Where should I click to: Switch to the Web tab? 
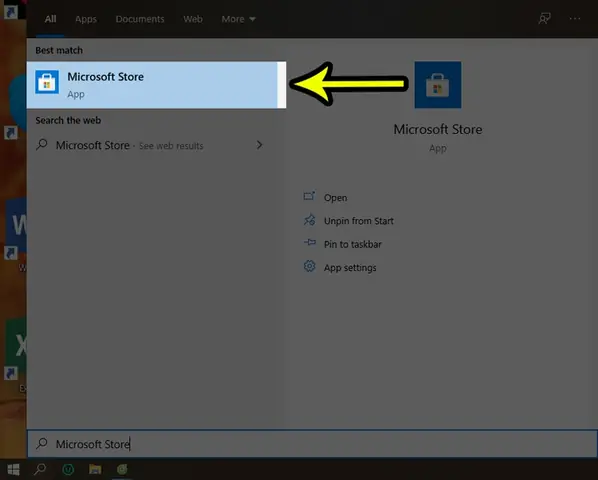tap(193, 19)
